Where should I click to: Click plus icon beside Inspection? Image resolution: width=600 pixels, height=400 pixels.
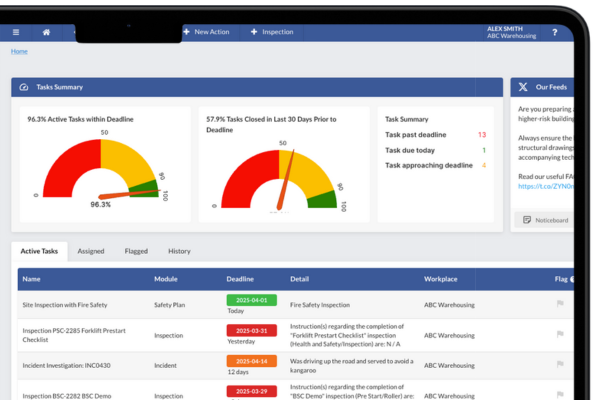pos(254,32)
